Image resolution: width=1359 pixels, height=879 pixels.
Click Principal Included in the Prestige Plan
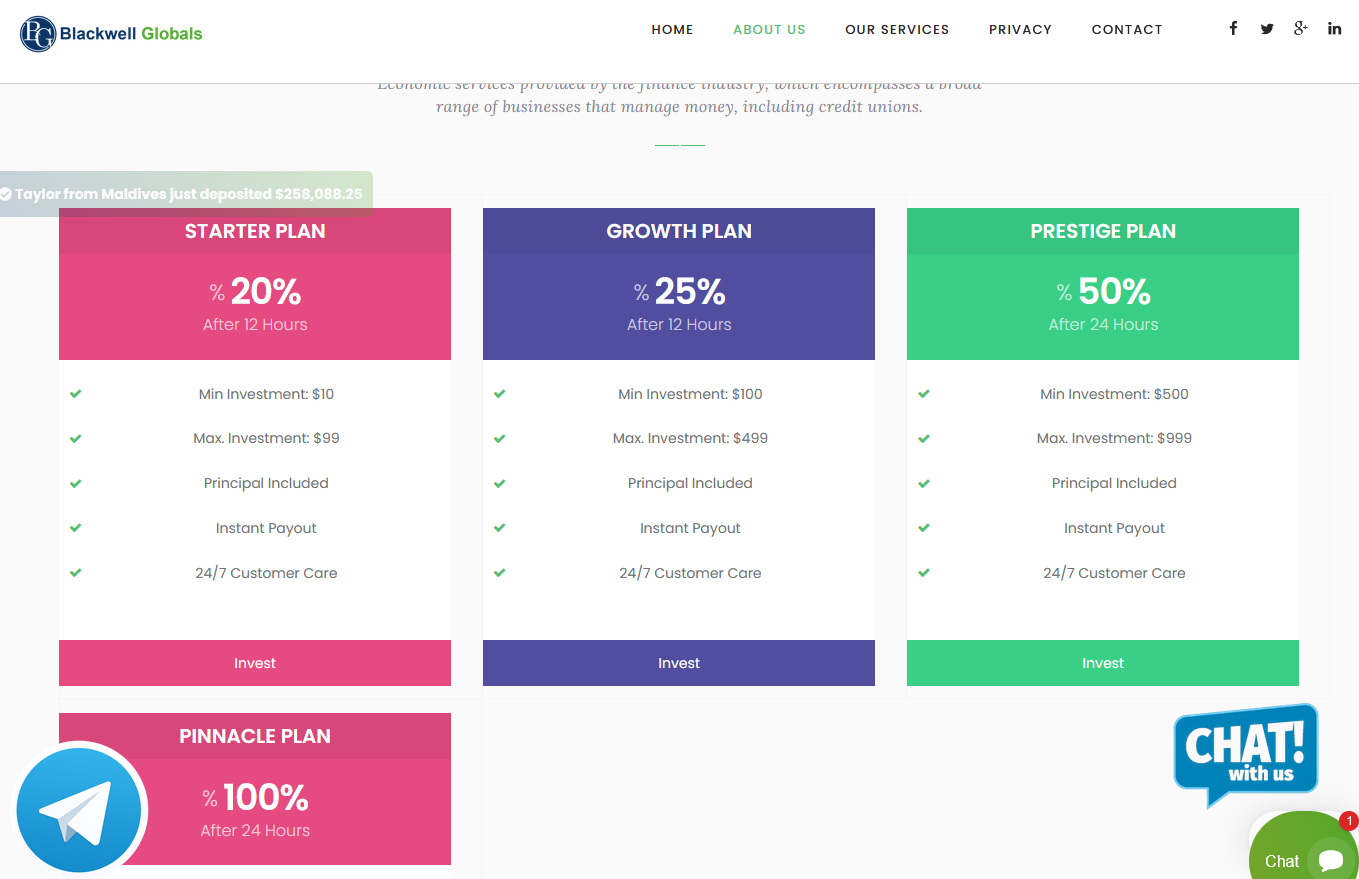coord(1114,483)
